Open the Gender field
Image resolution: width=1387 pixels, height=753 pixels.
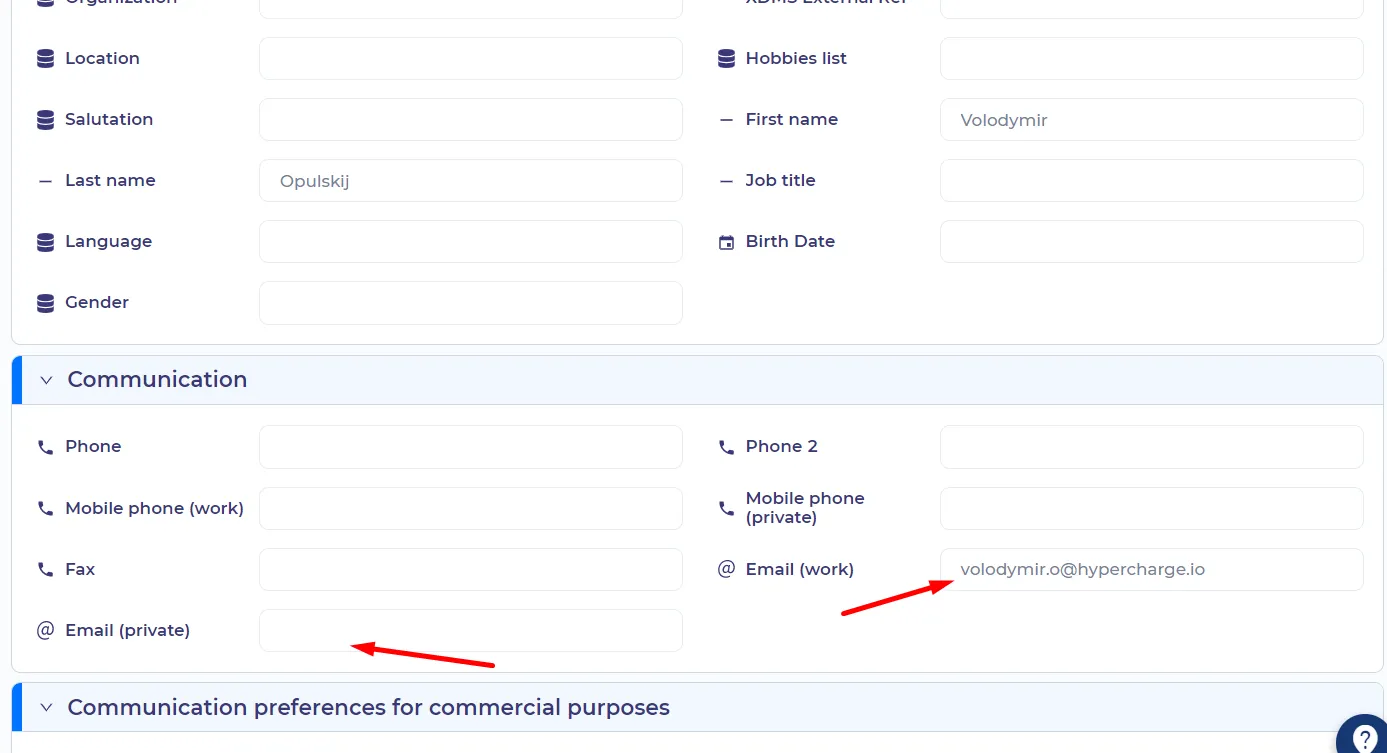click(x=471, y=303)
